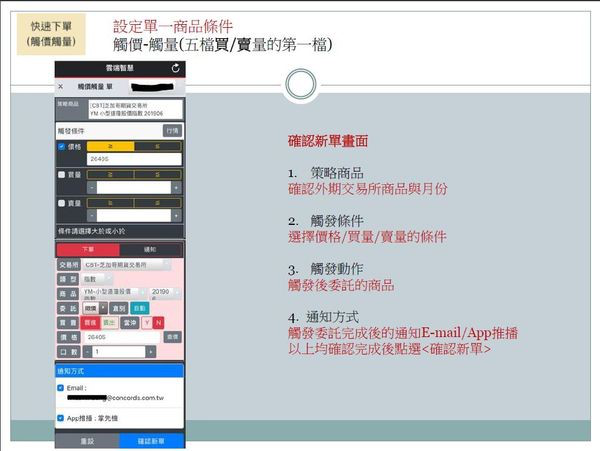Choose the red 買進 buy button
This screenshot has height=451, width=600.
(x=90, y=323)
